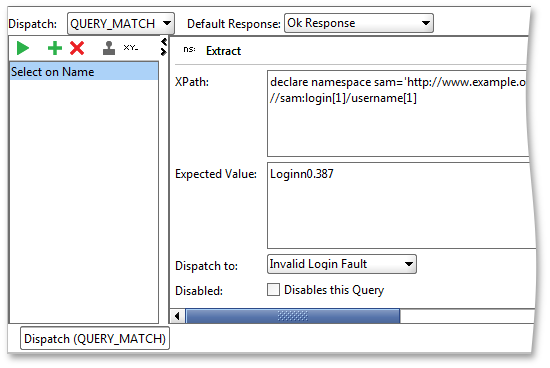Click the Extract button
The width and height of the screenshot is (550, 368).
click(223, 51)
